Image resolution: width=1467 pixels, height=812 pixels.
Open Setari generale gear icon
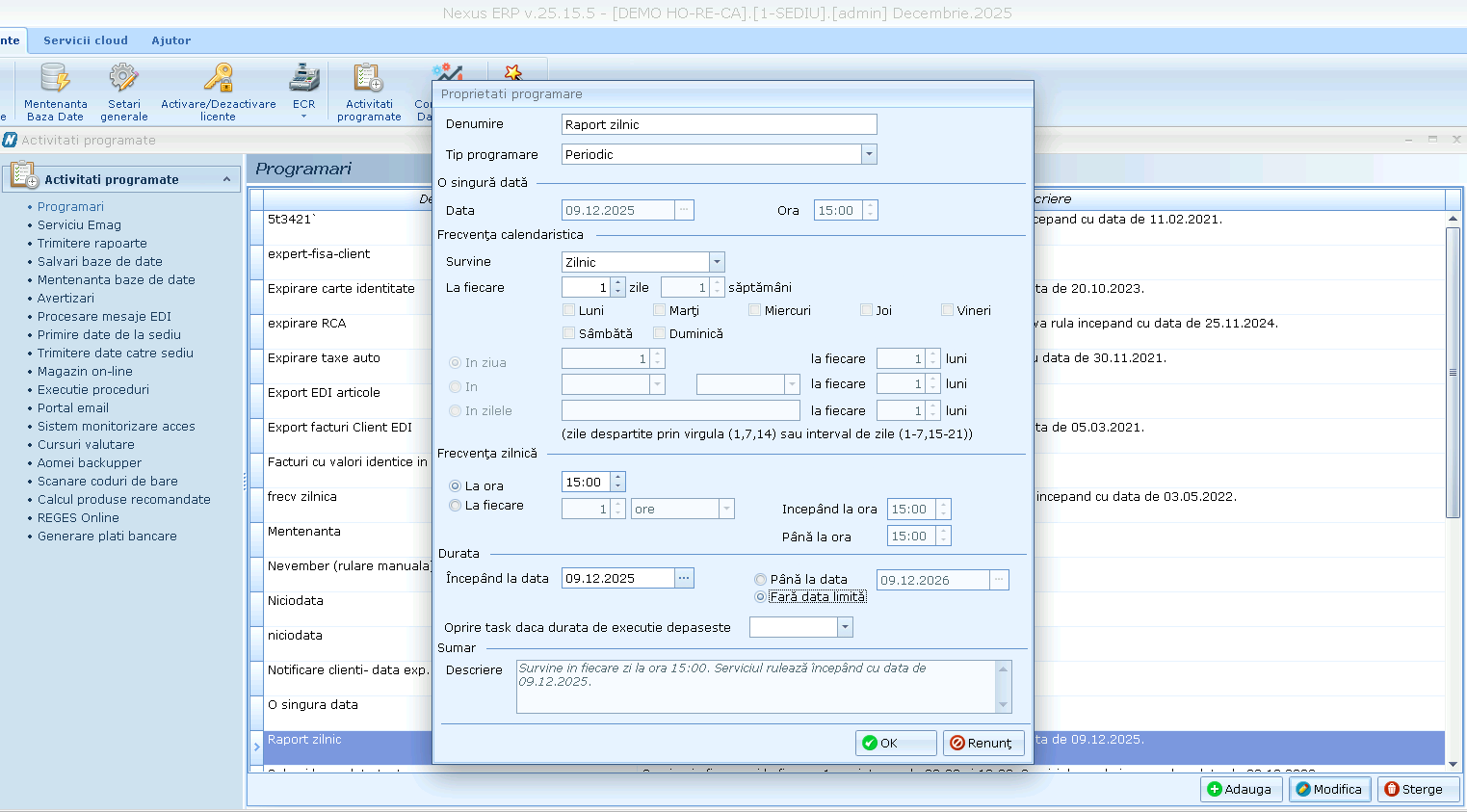pyautogui.click(x=123, y=79)
